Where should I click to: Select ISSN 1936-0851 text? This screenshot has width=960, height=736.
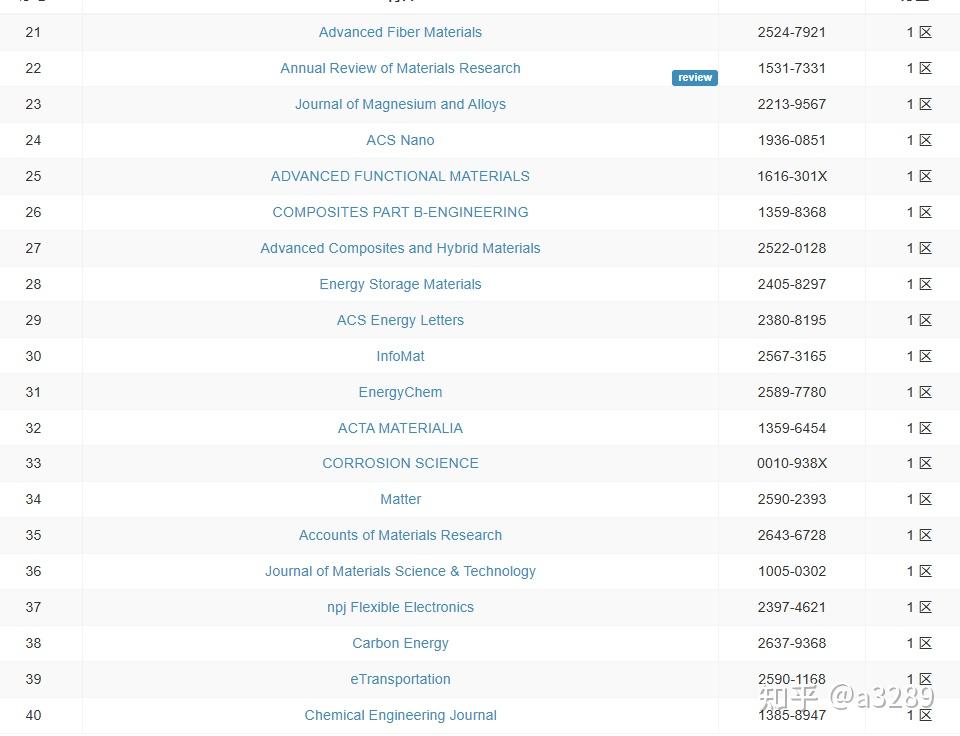point(792,140)
